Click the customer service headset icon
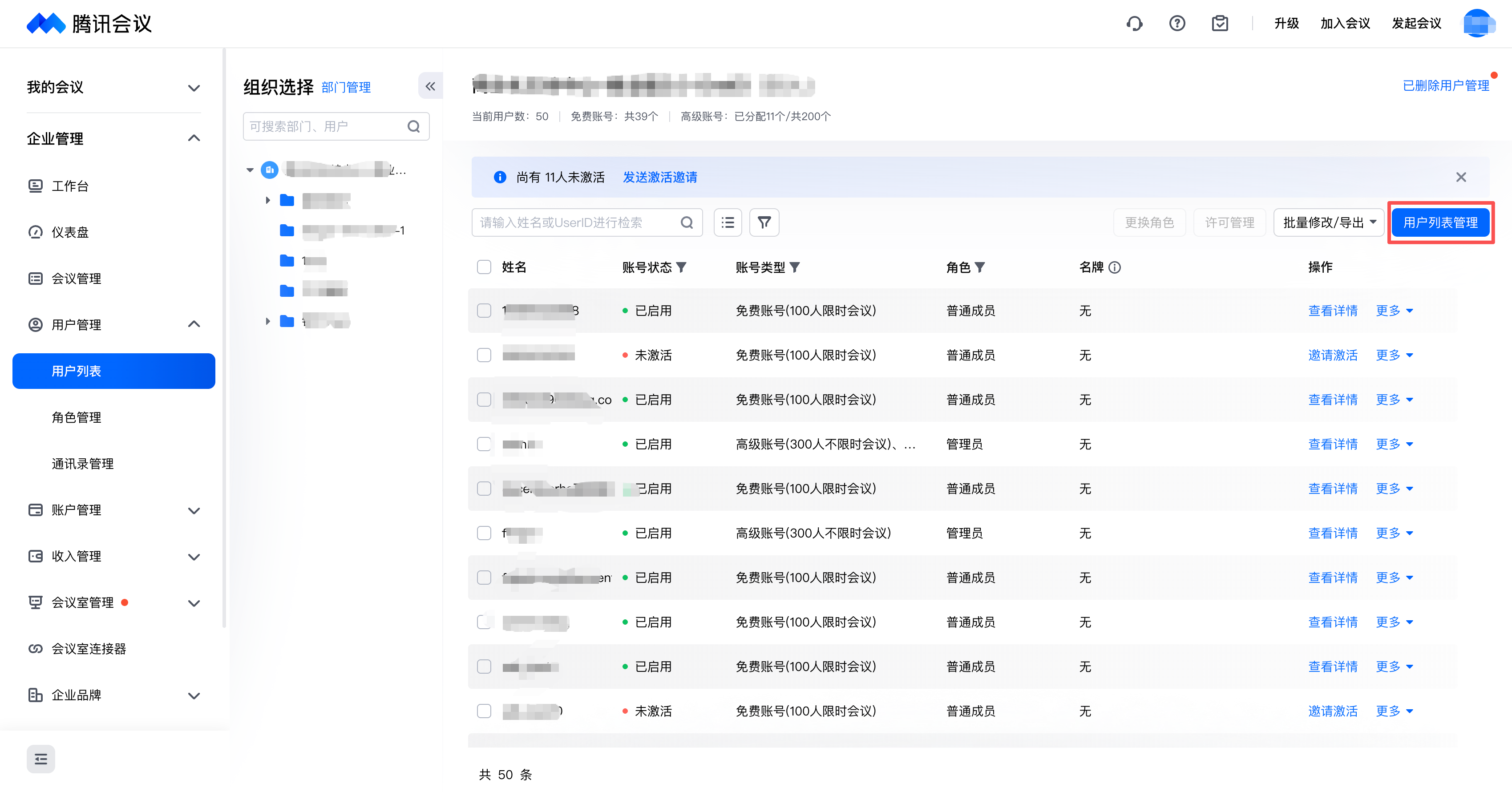This screenshot has width=1512, height=792. click(x=1134, y=24)
